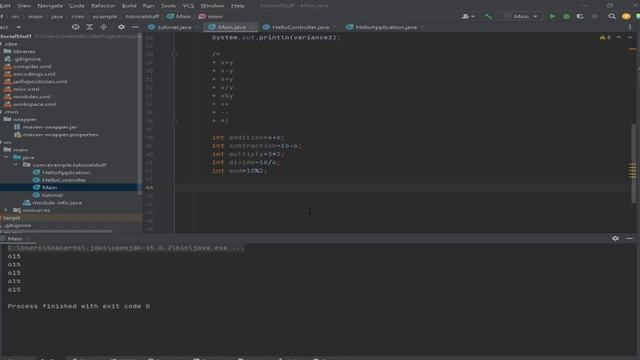Screen dimensions: 640x360
Task: Open the Window menu
Action: coord(212,6)
